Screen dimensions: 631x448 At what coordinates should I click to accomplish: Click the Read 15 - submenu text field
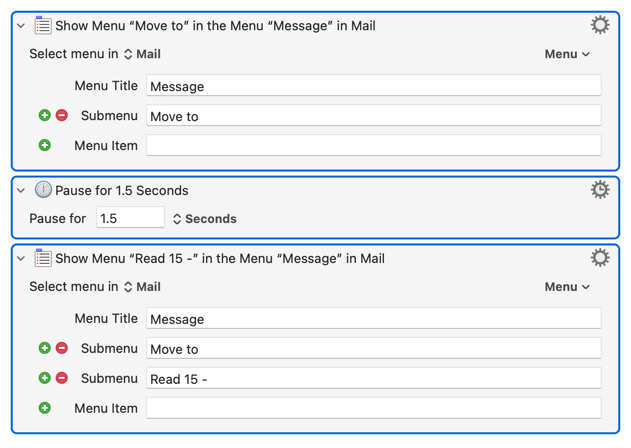point(373,379)
